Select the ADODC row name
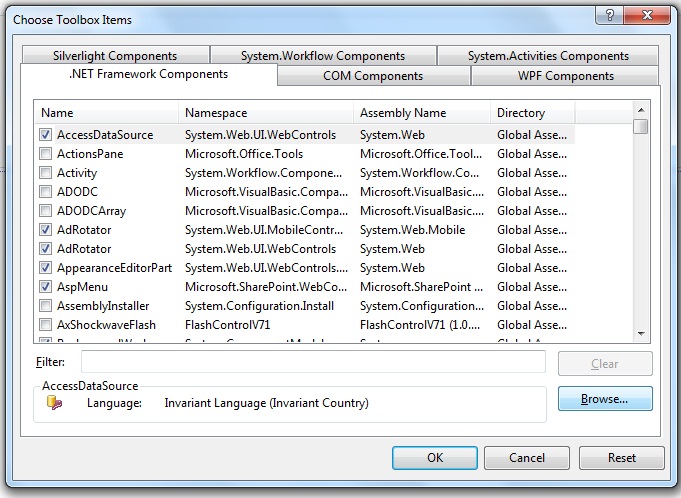 click(77, 191)
